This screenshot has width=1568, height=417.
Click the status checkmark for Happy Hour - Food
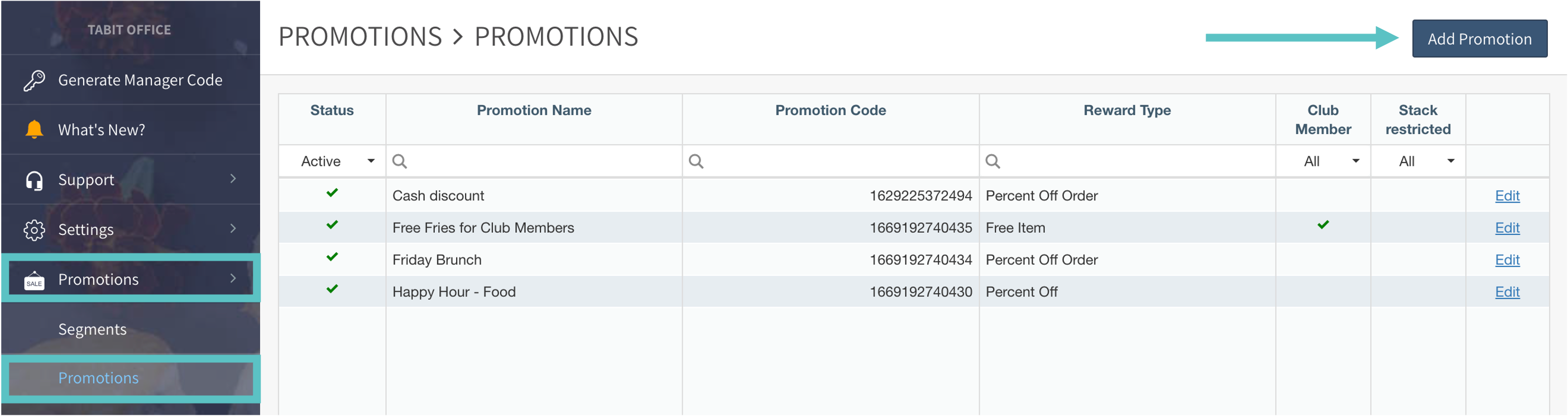coord(332,289)
